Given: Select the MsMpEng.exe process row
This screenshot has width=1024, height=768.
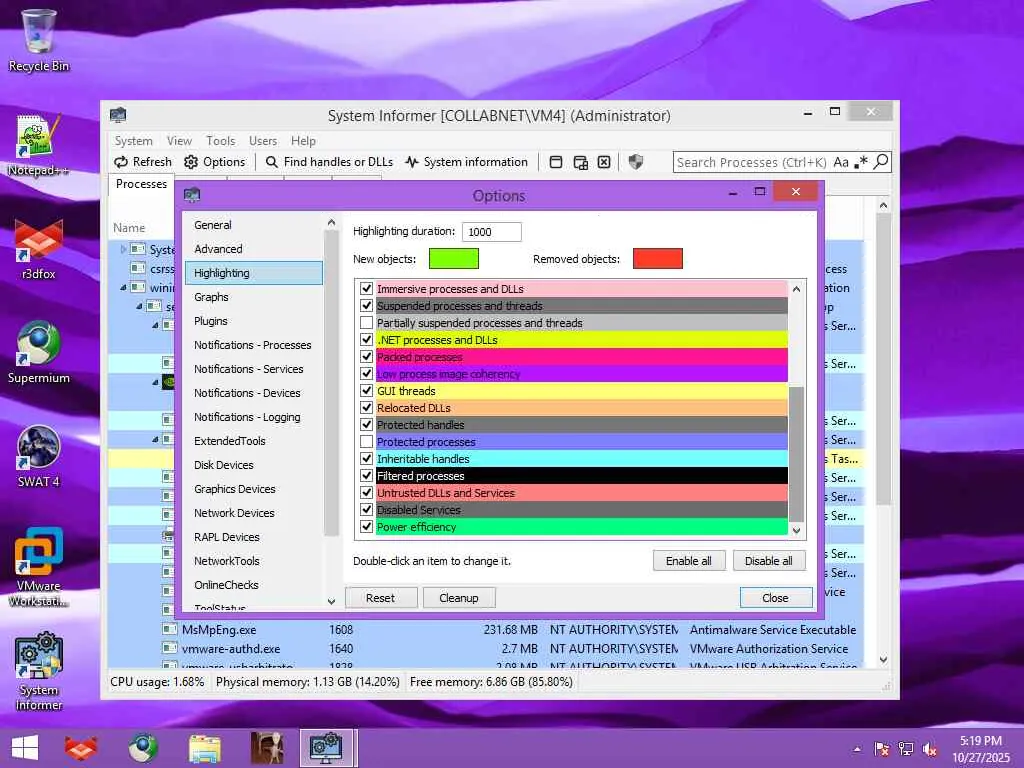Looking at the screenshot, I should click(x=485, y=630).
